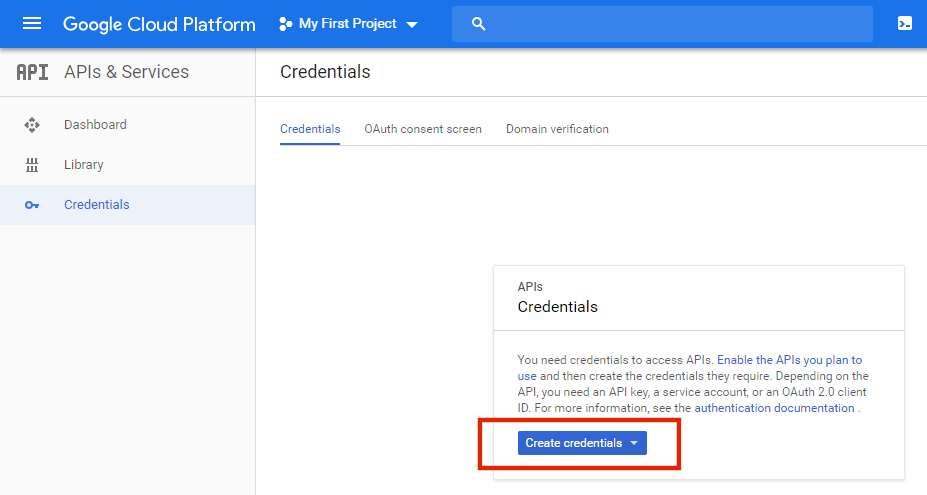
Task: Expand the Create credentials dropdown arrow
Action: click(x=634, y=443)
